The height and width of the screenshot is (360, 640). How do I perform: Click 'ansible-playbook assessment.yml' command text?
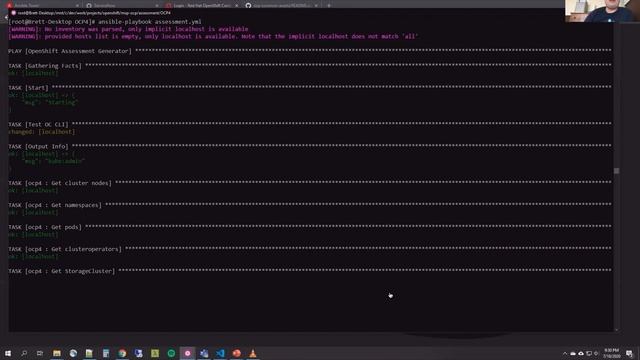coord(150,22)
